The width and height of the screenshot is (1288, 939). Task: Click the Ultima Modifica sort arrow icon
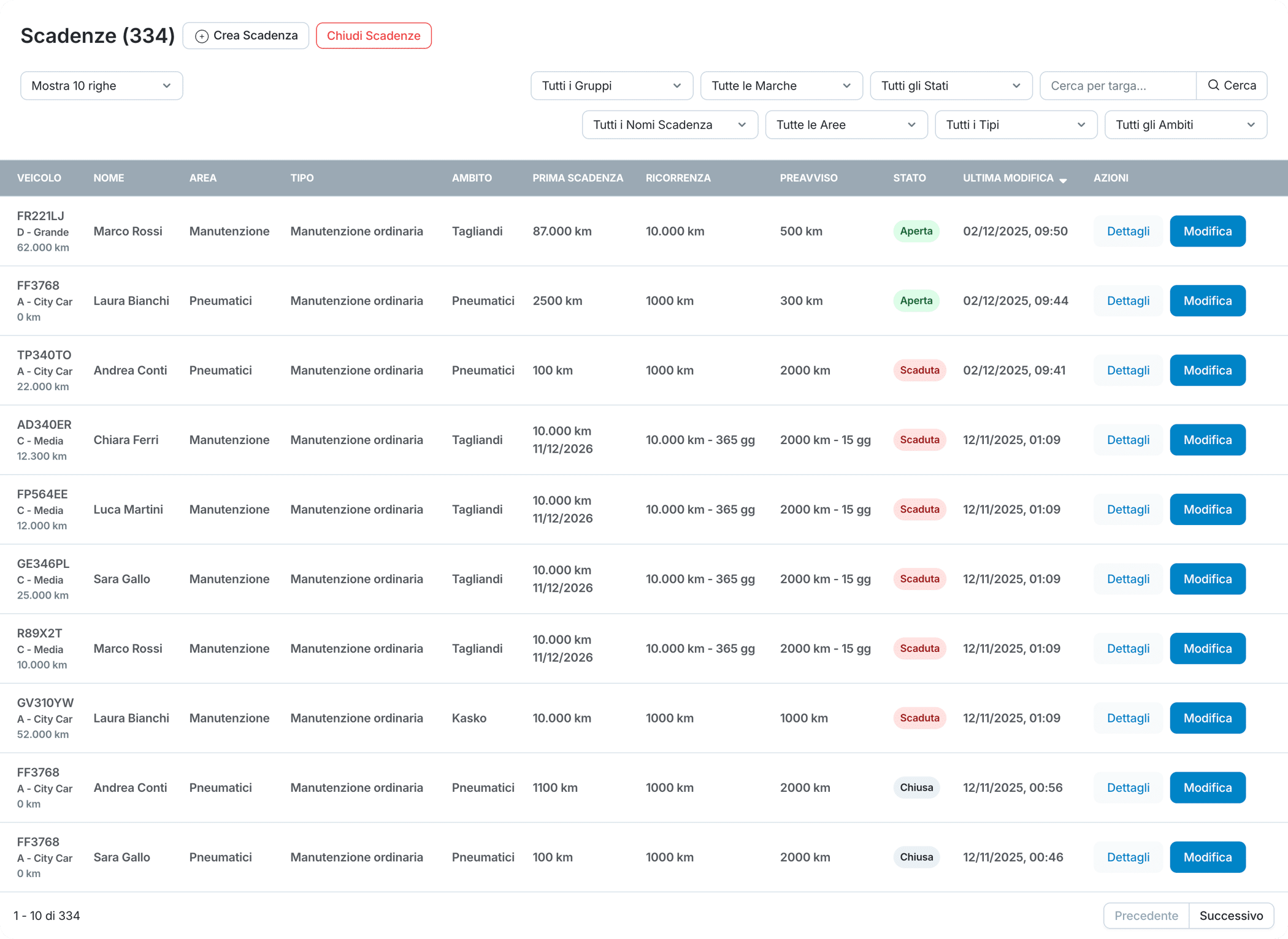[x=1063, y=180]
